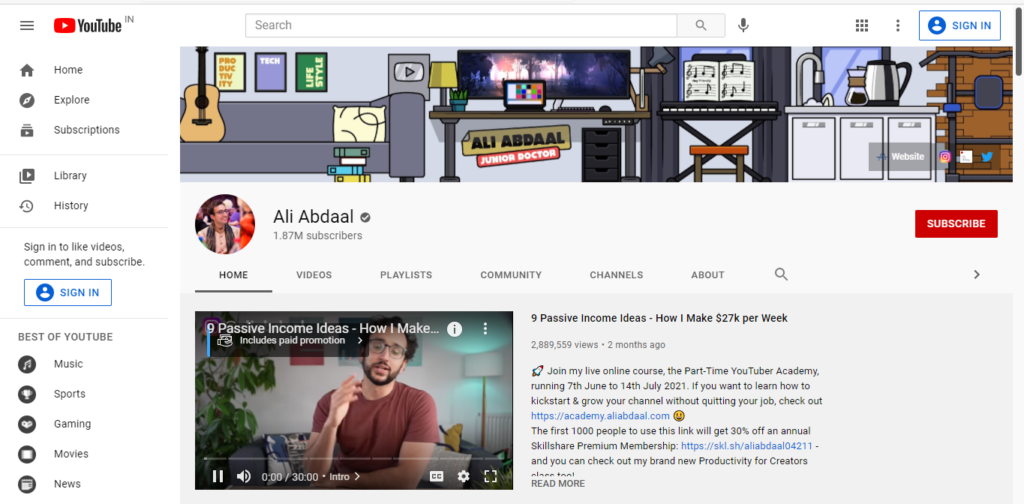This screenshot has width=1024, height=504.
Task: Click the channel name 'Ali Abdaal'
Action: (x=313, y=217)
